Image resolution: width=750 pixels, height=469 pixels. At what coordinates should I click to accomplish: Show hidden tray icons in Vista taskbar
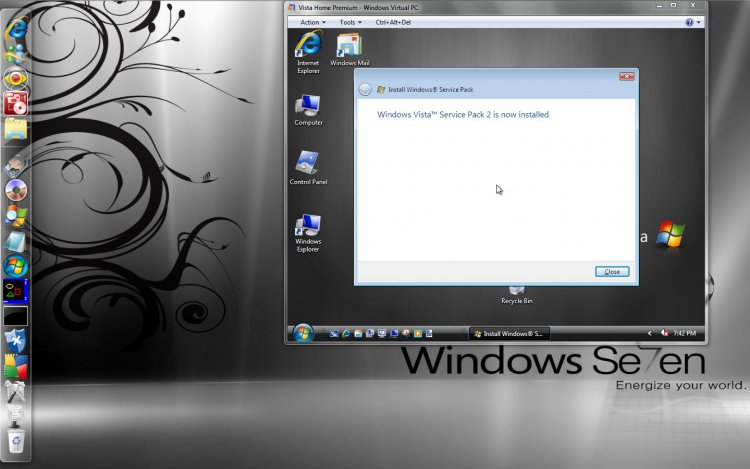(649, 333)
